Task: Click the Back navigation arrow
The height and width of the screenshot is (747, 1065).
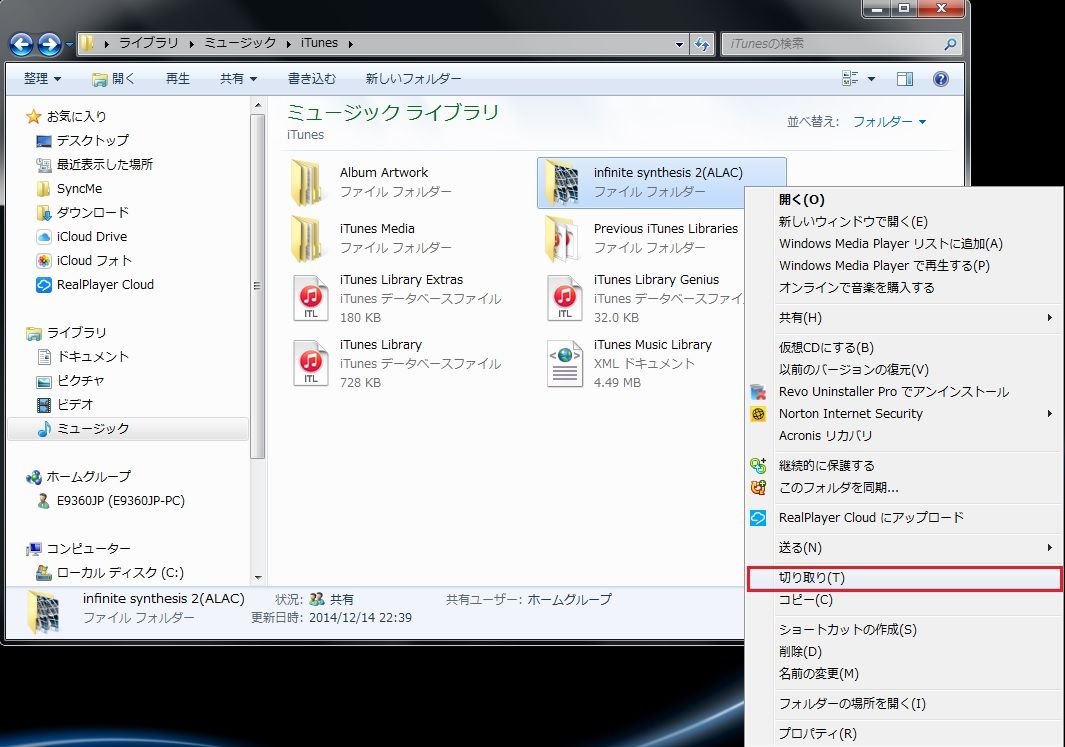Action: click(x=22, y=44)
